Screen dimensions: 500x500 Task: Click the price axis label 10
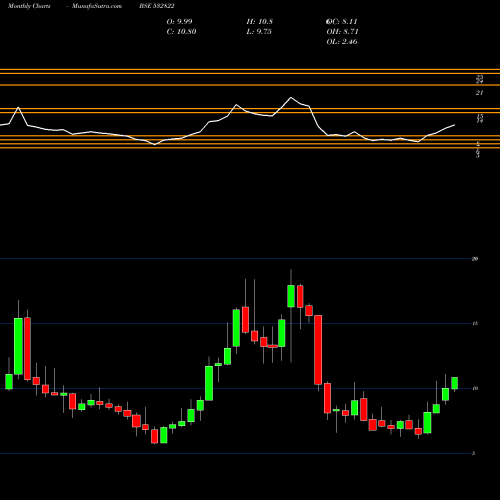click(475, 388)
